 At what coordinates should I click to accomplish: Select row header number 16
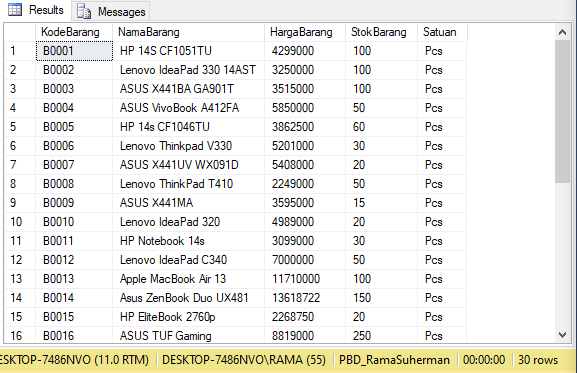(x=20, y=335)
